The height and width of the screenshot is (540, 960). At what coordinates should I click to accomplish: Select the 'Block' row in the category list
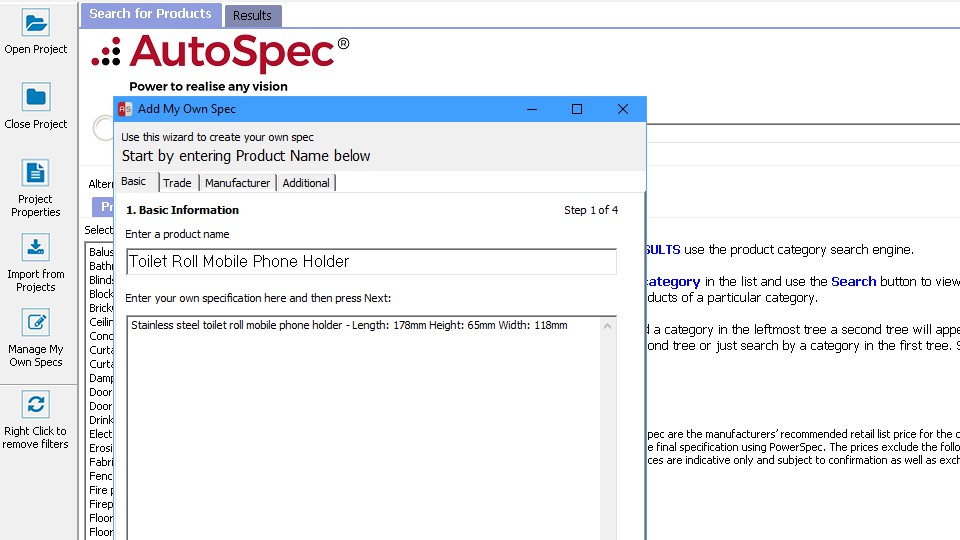pos(101,294)
